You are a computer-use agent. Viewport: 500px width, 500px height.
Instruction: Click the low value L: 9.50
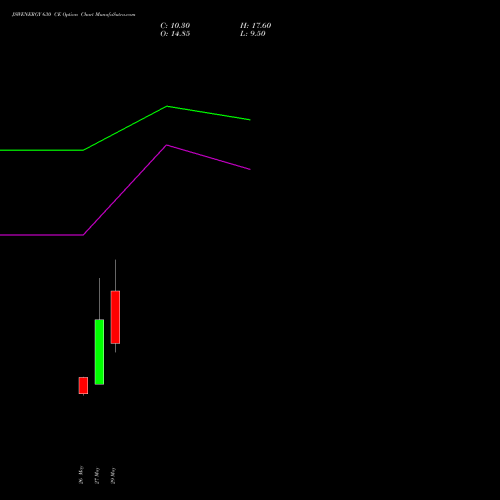[x=253, y=34]
